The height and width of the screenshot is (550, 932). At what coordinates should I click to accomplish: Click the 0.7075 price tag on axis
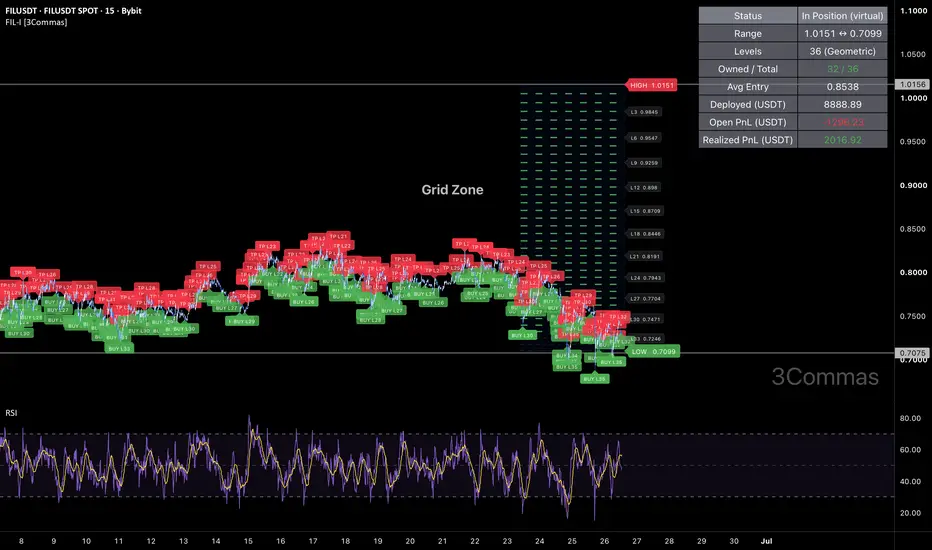point(912,353)
